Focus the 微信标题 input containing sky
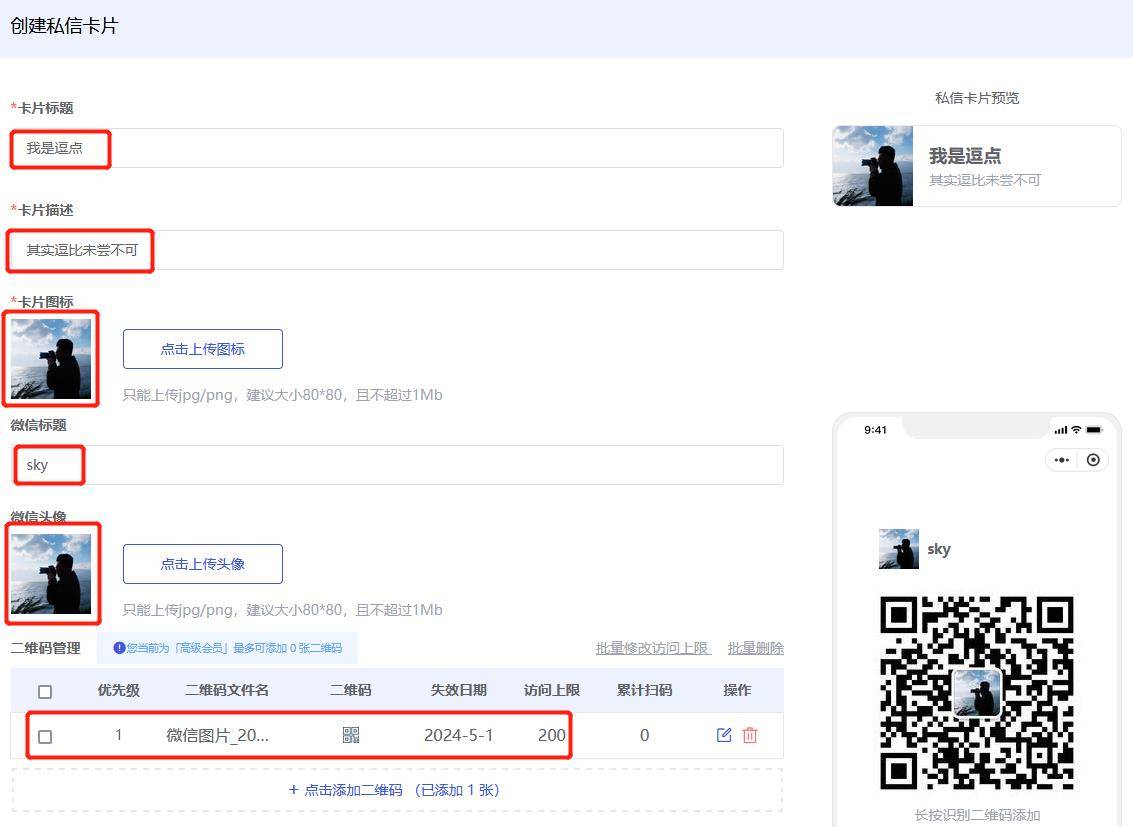1133x827 pixels. pos(397,465)
